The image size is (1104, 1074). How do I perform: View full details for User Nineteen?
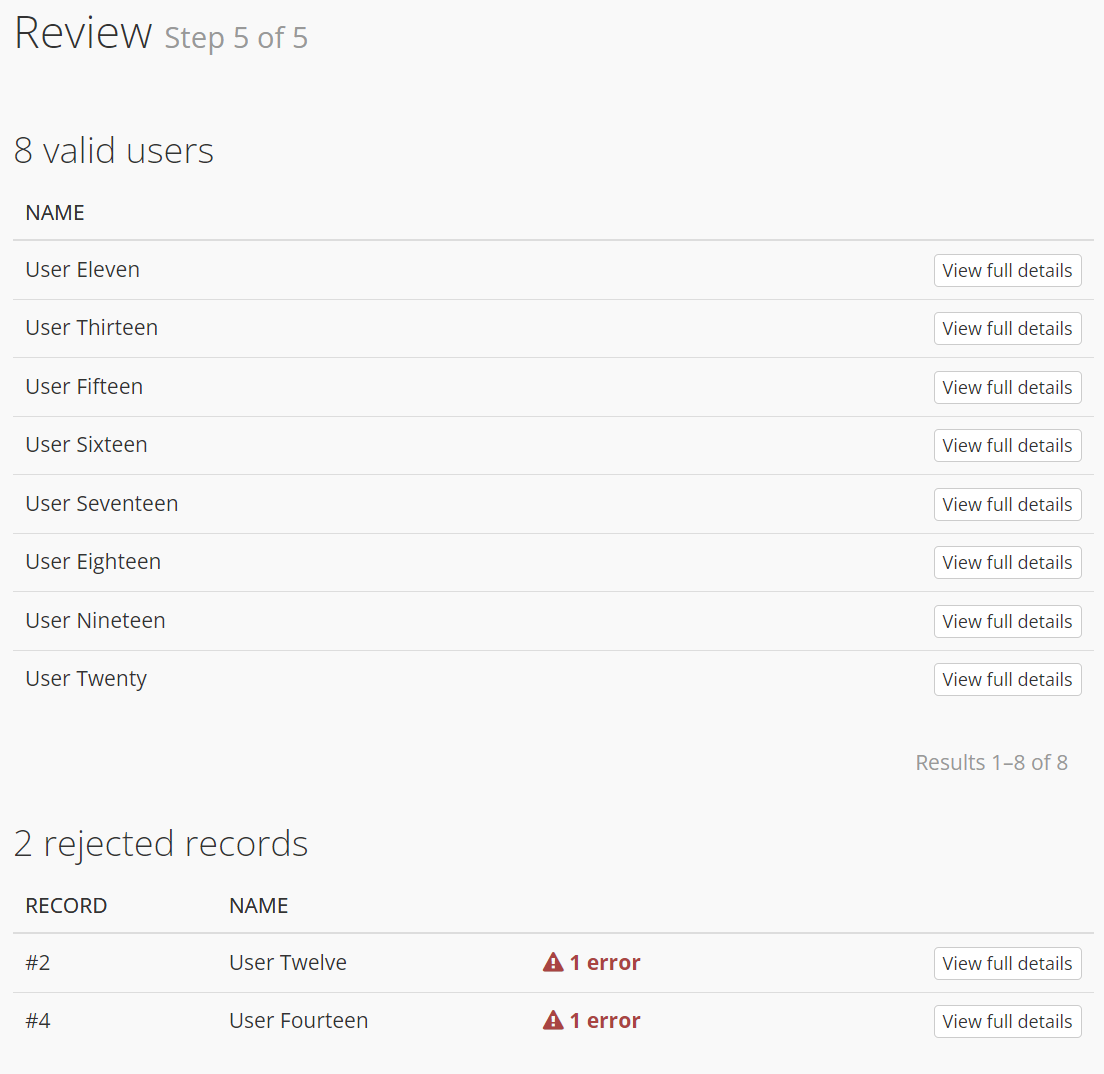(x=1007, y=621)
